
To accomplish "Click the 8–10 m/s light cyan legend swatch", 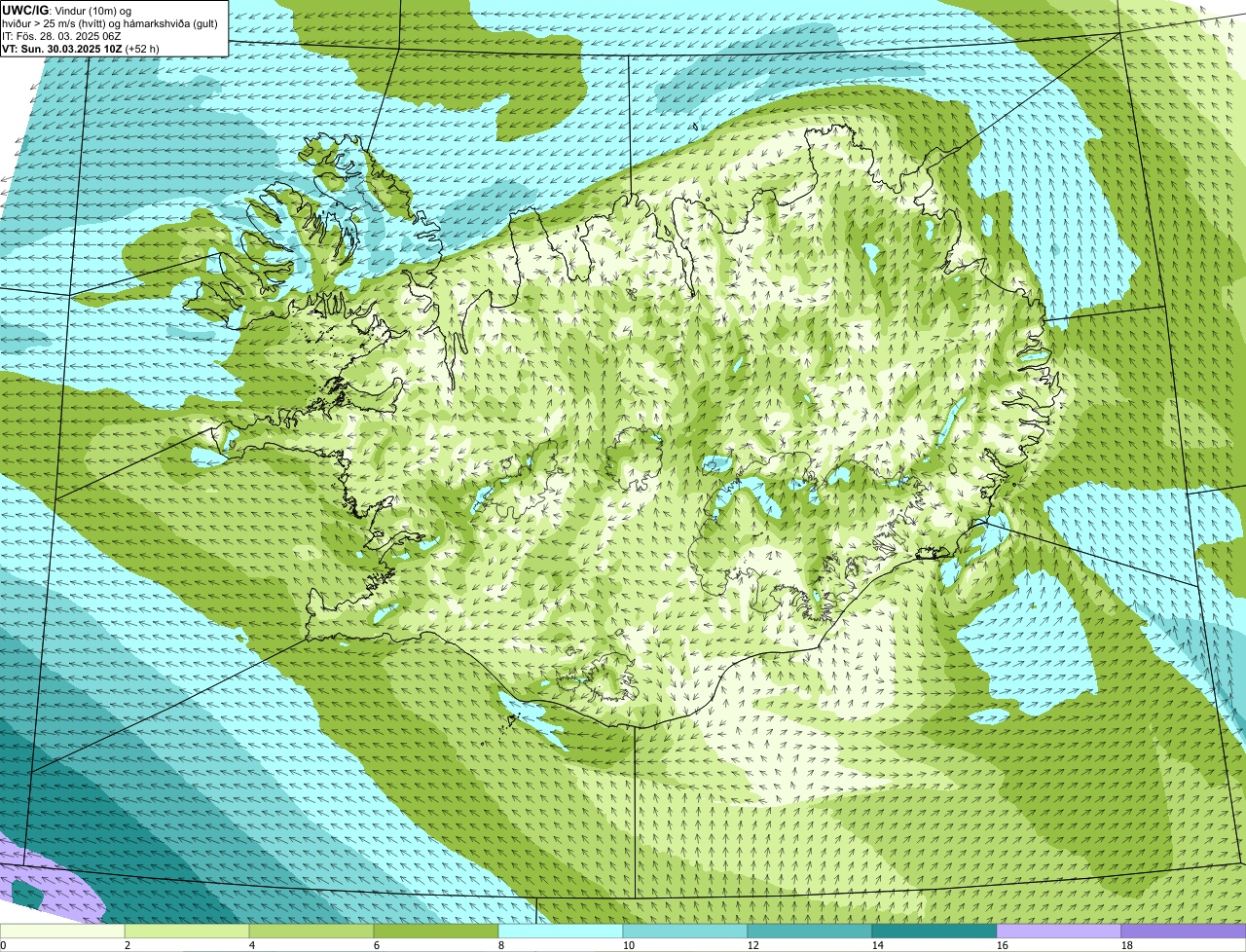I will coord(561,932).
